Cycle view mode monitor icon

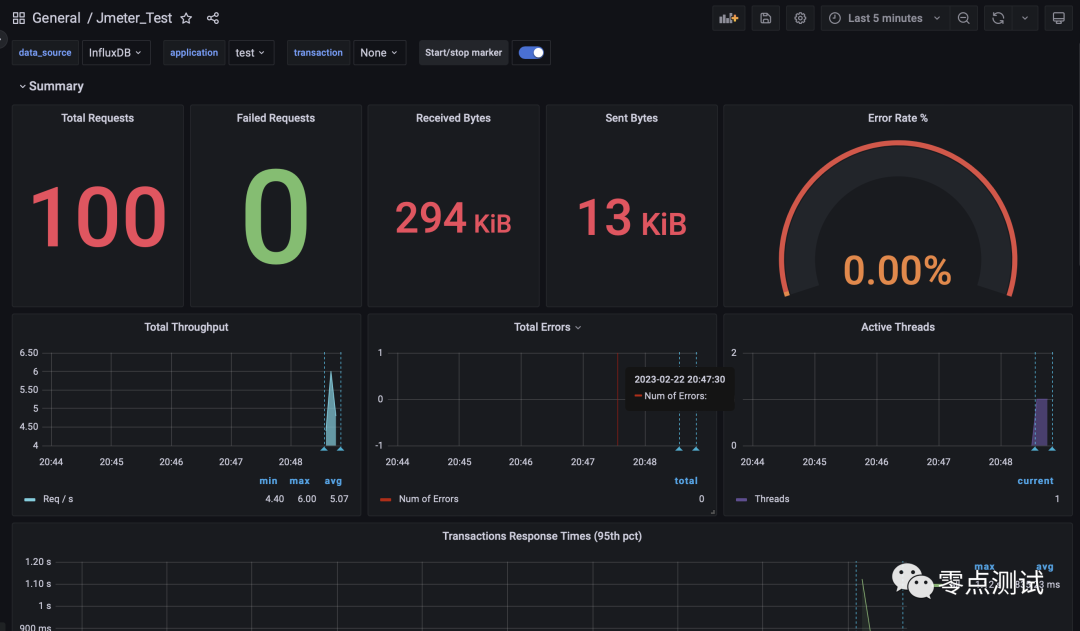pyautogui.click(x=1059, y=18)
